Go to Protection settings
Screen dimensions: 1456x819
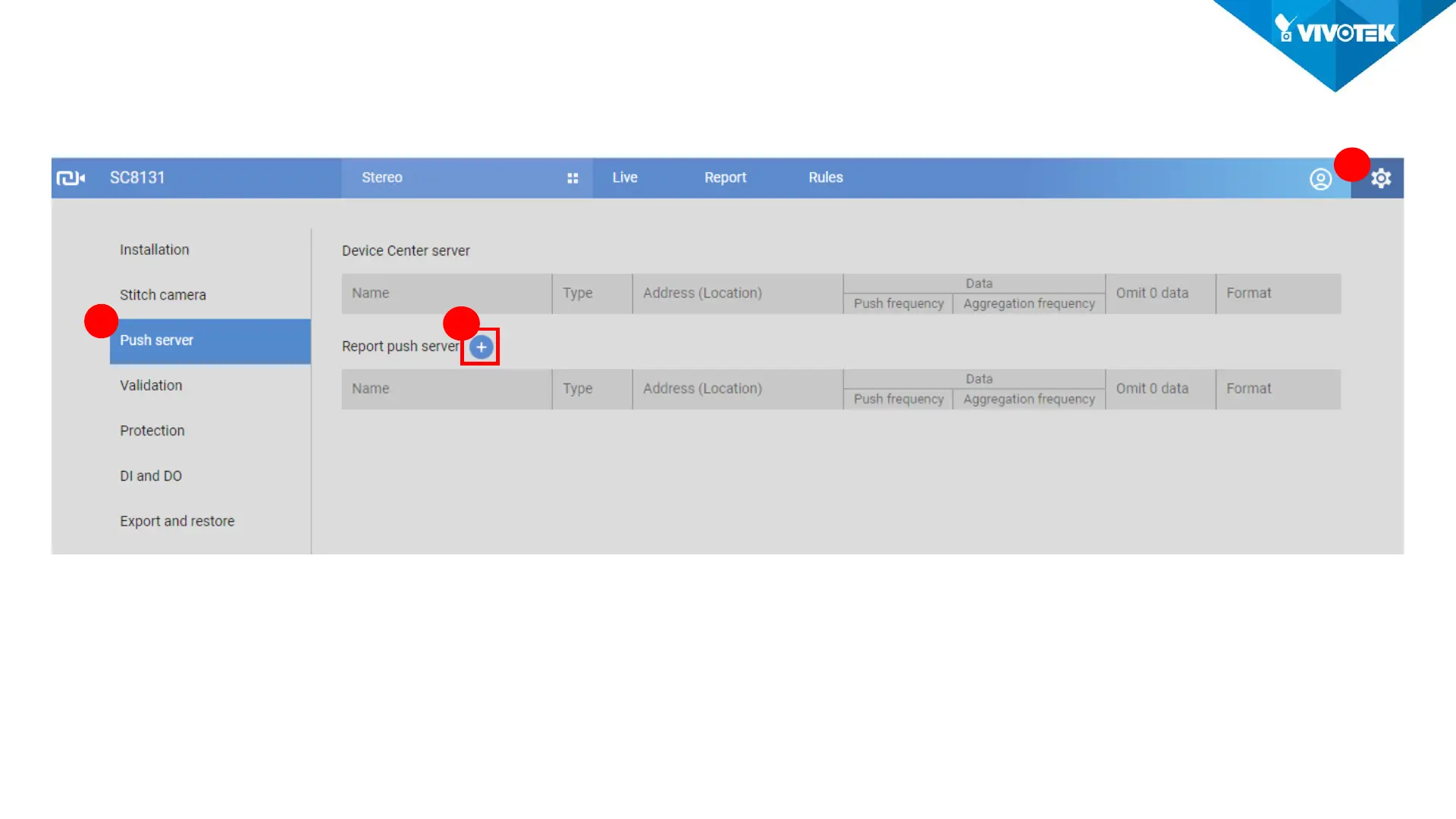pos(152,431)
